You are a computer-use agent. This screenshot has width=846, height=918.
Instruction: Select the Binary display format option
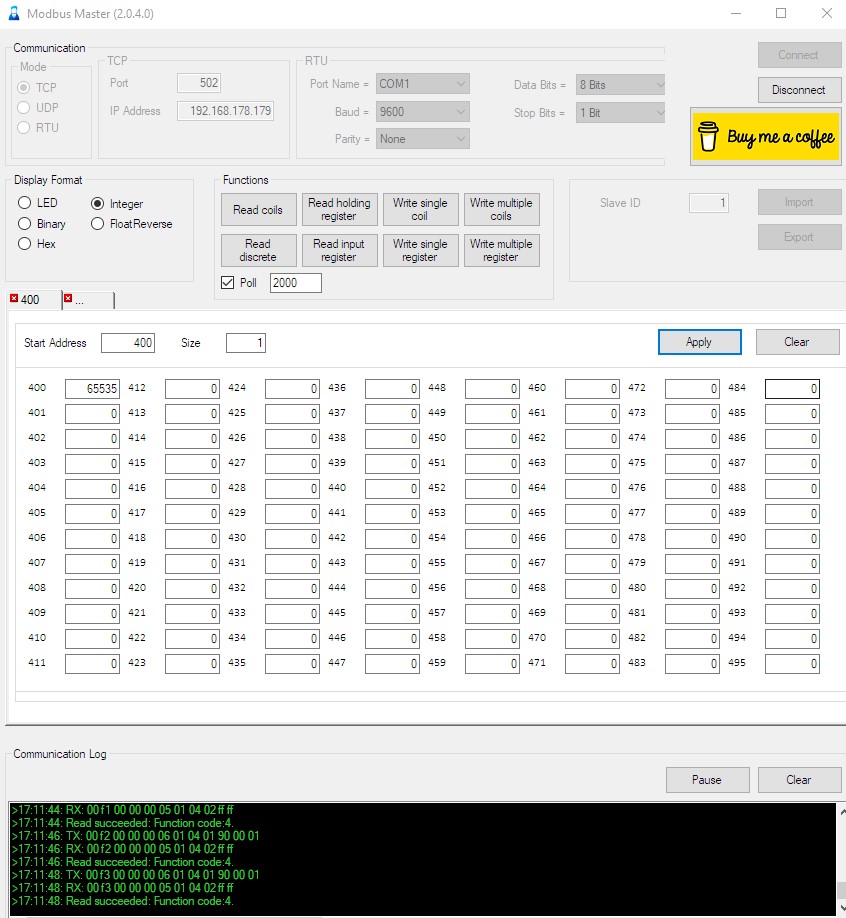coord(25,224)
